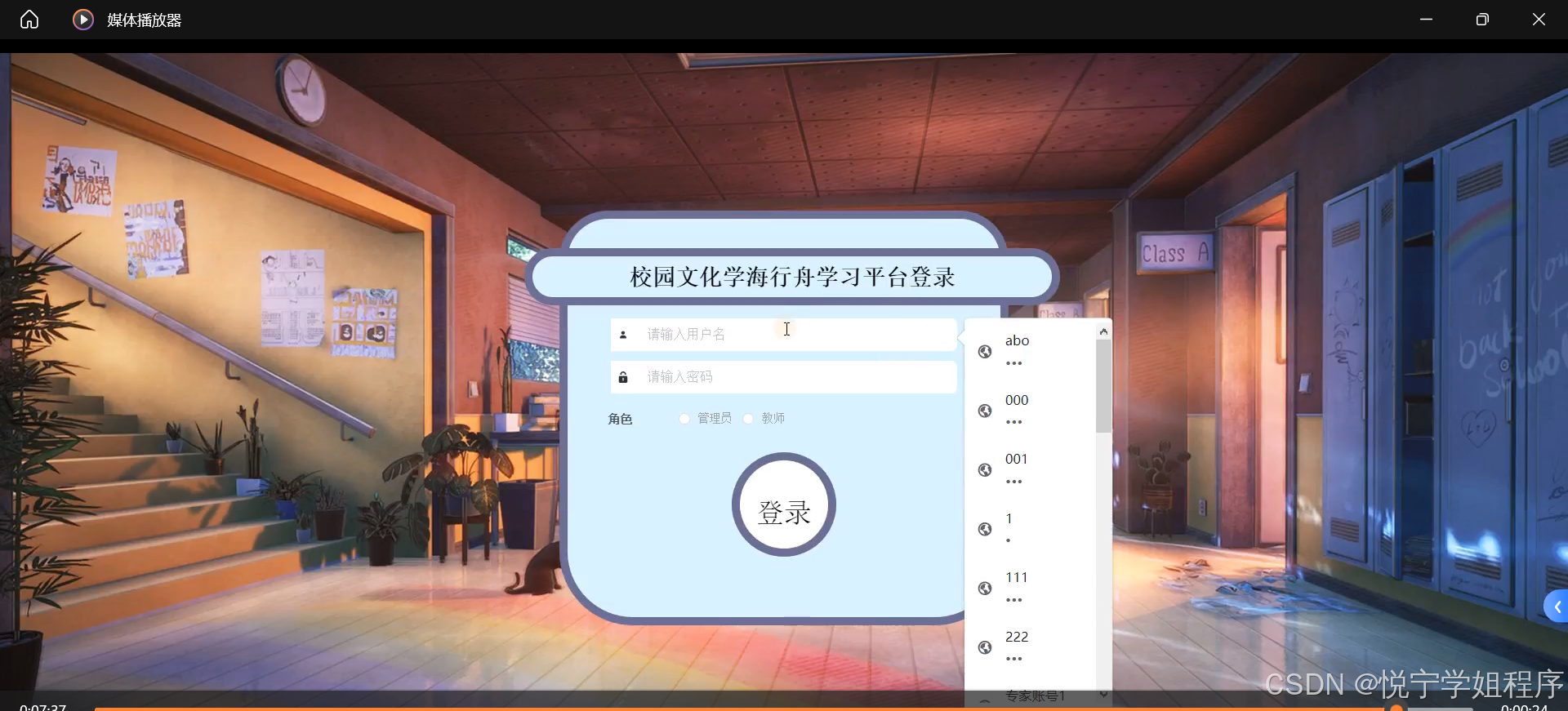This screenshot has width=1568, height=711.
Task: Click the globe icon beside 111
Action: pyautogui.click(x=985, y=589)
